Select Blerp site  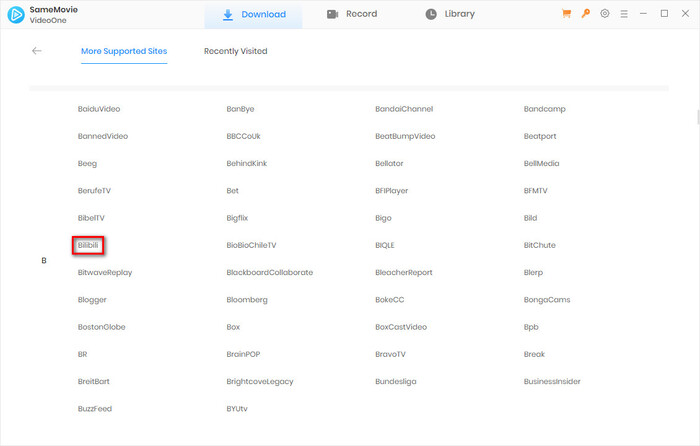tap(533, 272)
